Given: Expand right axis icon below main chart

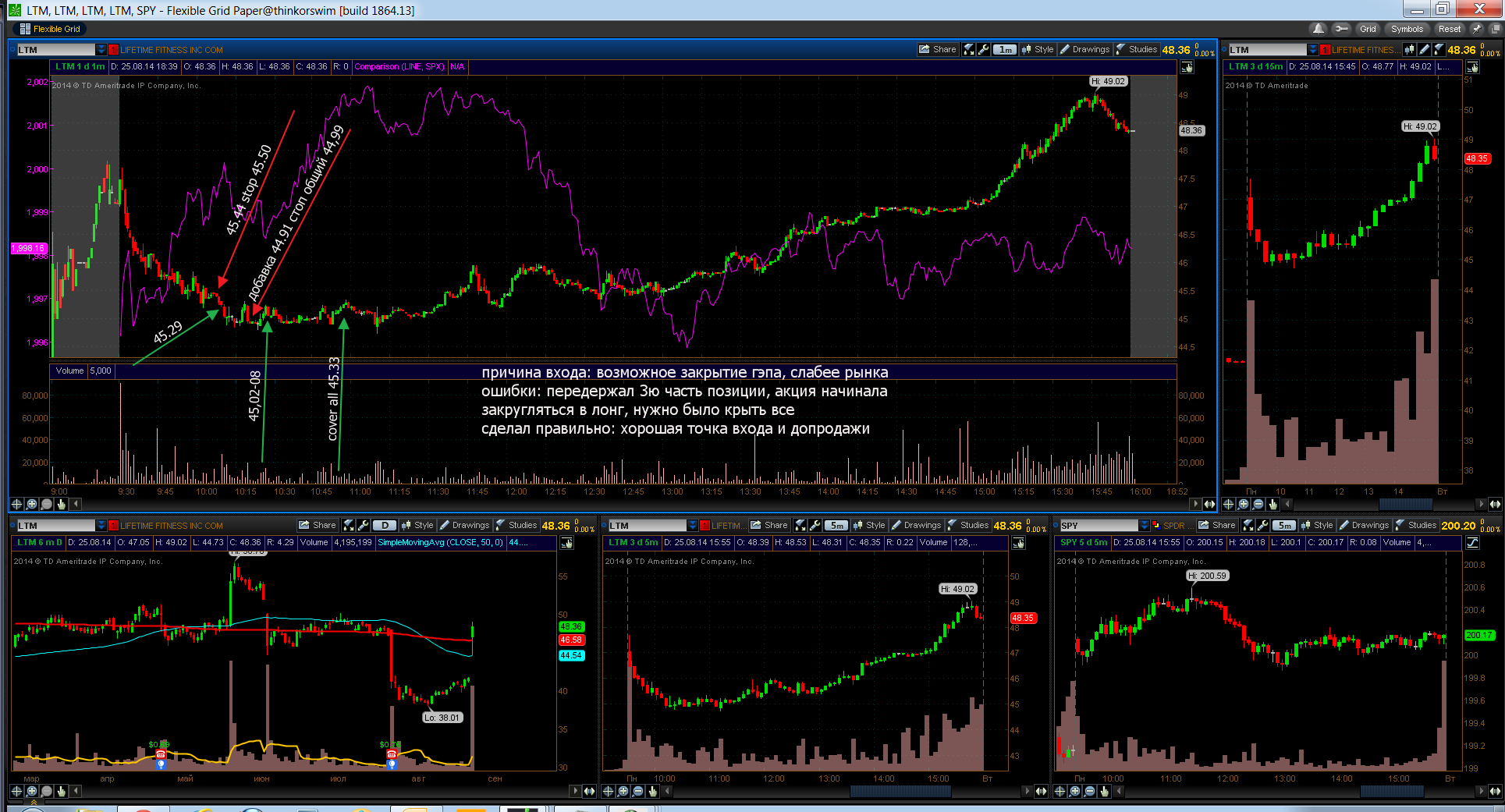Looking at the screenshot, I should click(1209, 504).
